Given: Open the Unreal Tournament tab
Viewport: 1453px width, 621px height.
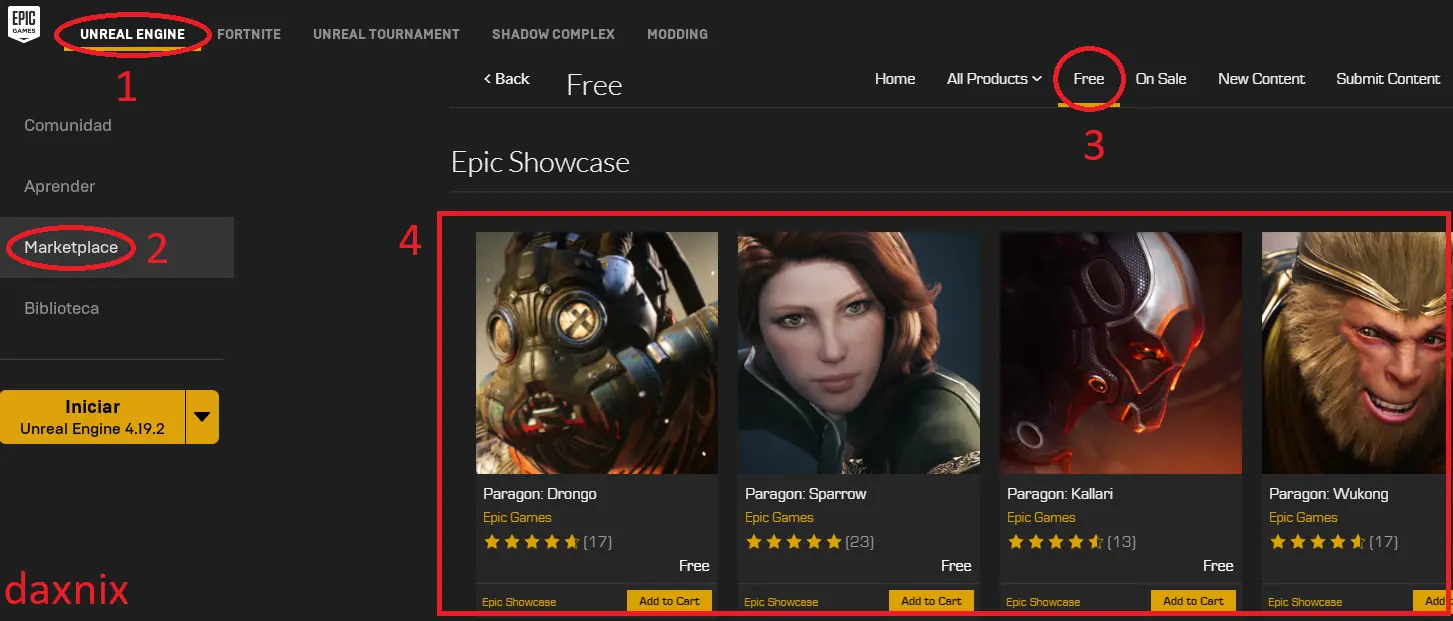Looking at the screenshot, I should coord(386,34).
